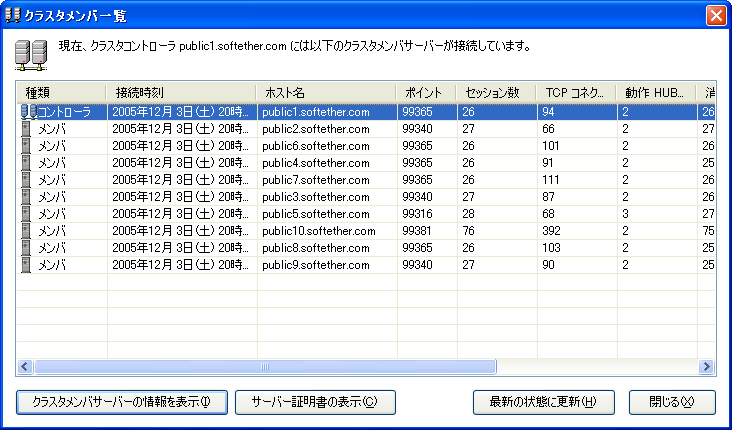Sort by the TCP コネク... column header
The image size is (732, 430).
pos(576,93)
